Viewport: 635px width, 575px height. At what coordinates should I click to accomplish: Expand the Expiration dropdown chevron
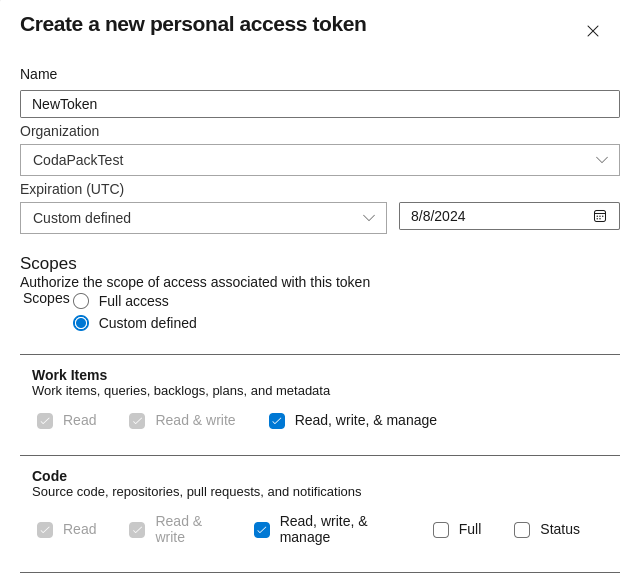click(369, 218)
